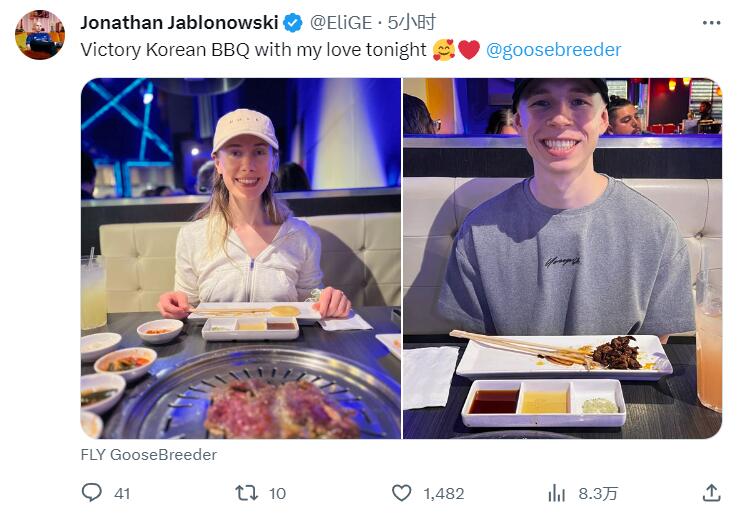Screen dimensions: 738x514
Task: Open the @goosebreeder mention link
Action: [553, 49]
